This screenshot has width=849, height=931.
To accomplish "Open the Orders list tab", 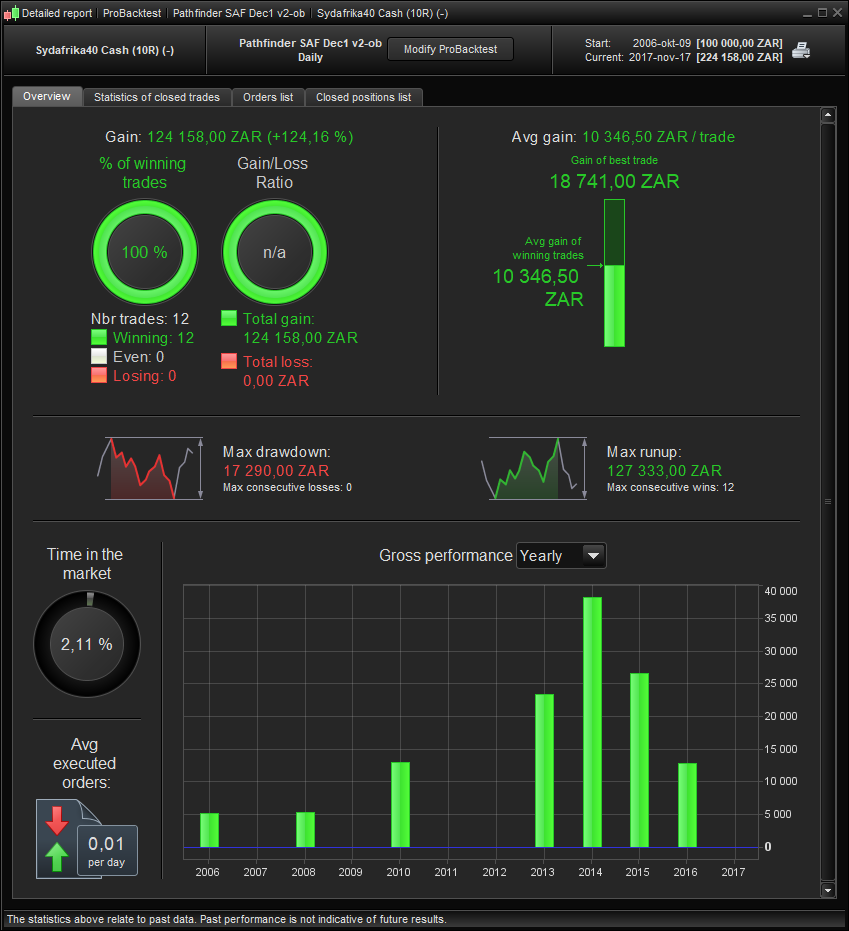I will [268, 97].
